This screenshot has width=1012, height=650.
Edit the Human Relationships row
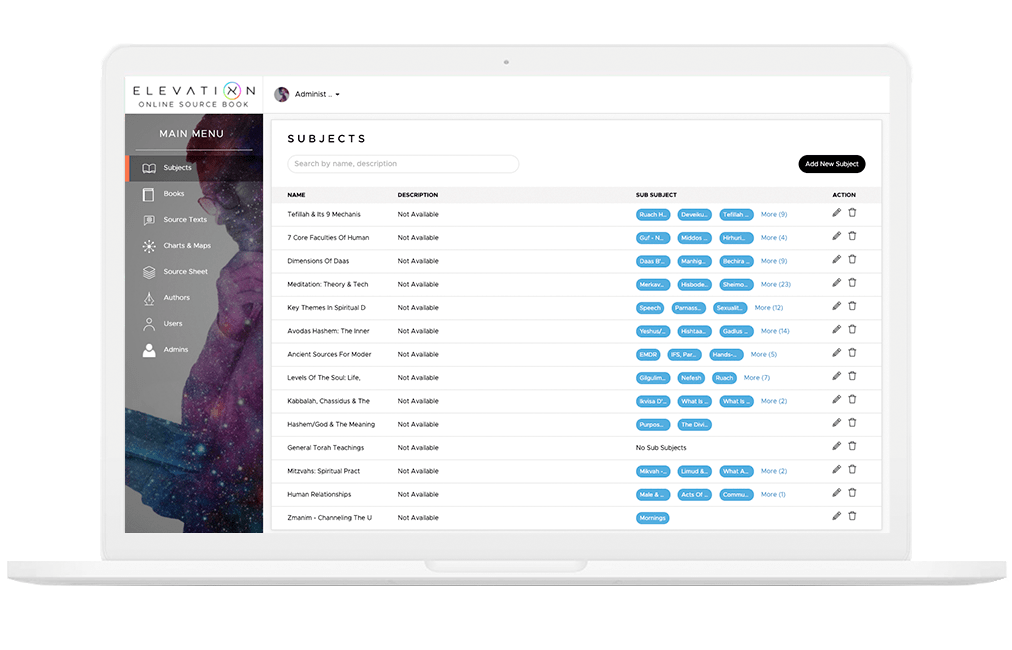(x=836, y=493)
